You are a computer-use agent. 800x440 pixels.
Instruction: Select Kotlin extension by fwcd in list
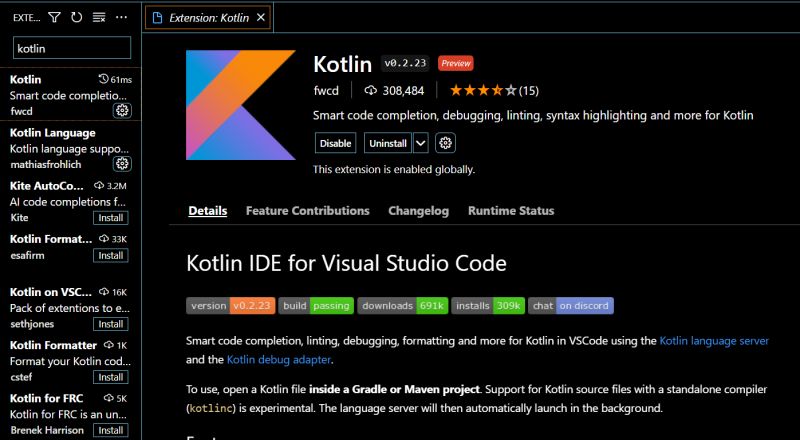click(70, 94)
